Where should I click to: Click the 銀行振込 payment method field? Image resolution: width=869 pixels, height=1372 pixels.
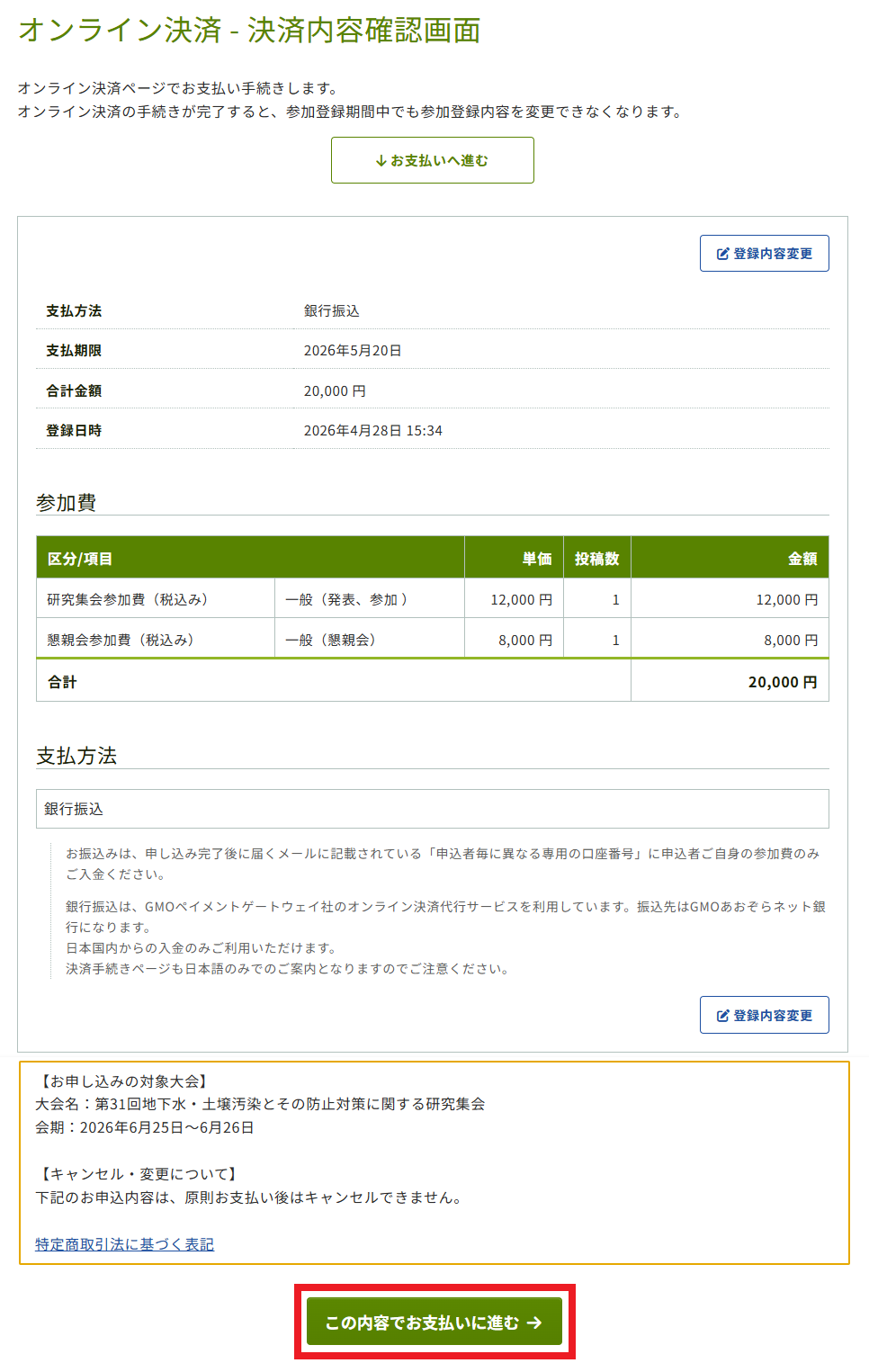tap(432, 809)
